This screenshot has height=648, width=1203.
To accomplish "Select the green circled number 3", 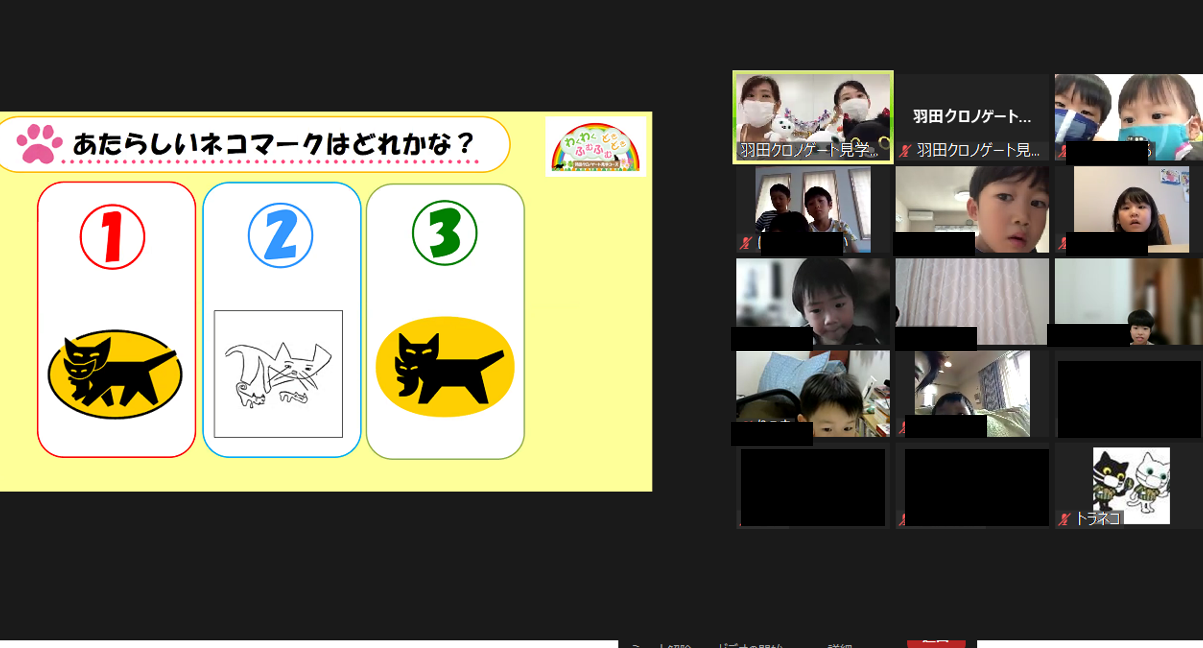I will (x=444, y=233).
